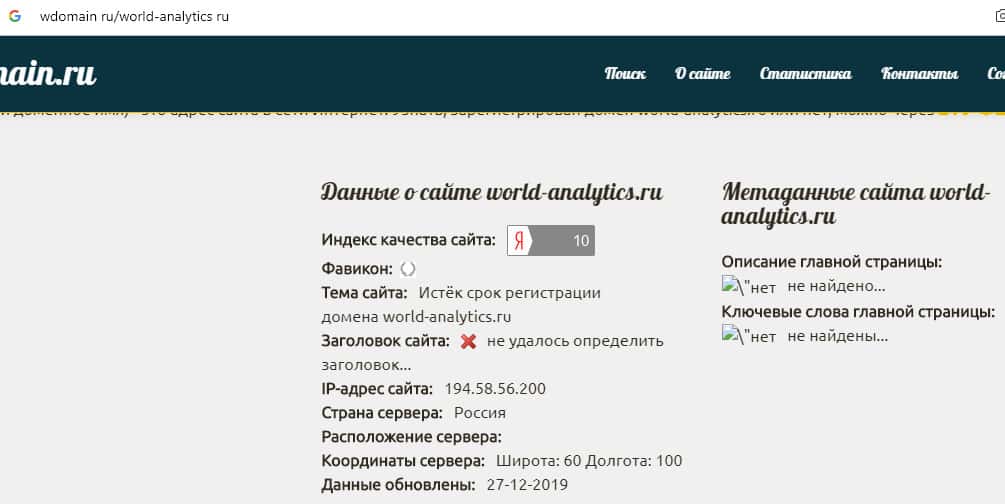Click the favicon loading spinner icon
The image size is (1005, 504).
(408, 269)
